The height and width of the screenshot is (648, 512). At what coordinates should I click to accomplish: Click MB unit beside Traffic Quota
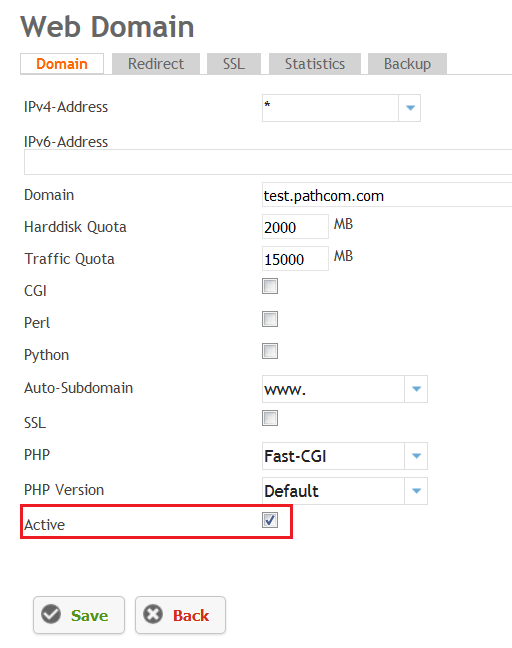(343, 256)
